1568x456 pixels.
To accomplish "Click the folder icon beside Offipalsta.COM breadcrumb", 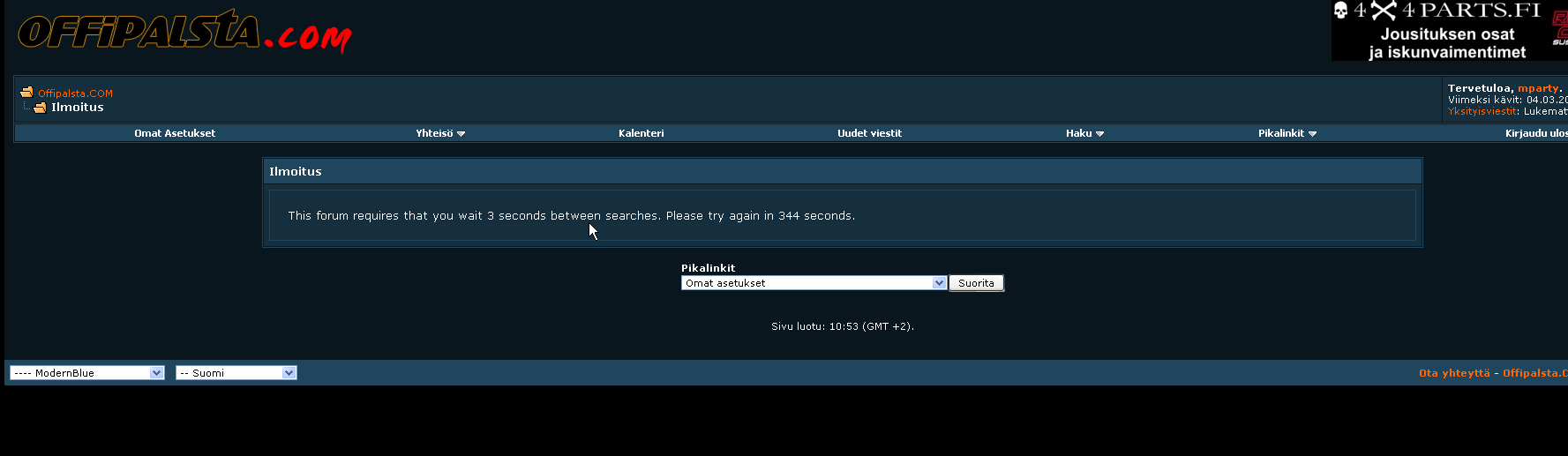I will [26, 93].
